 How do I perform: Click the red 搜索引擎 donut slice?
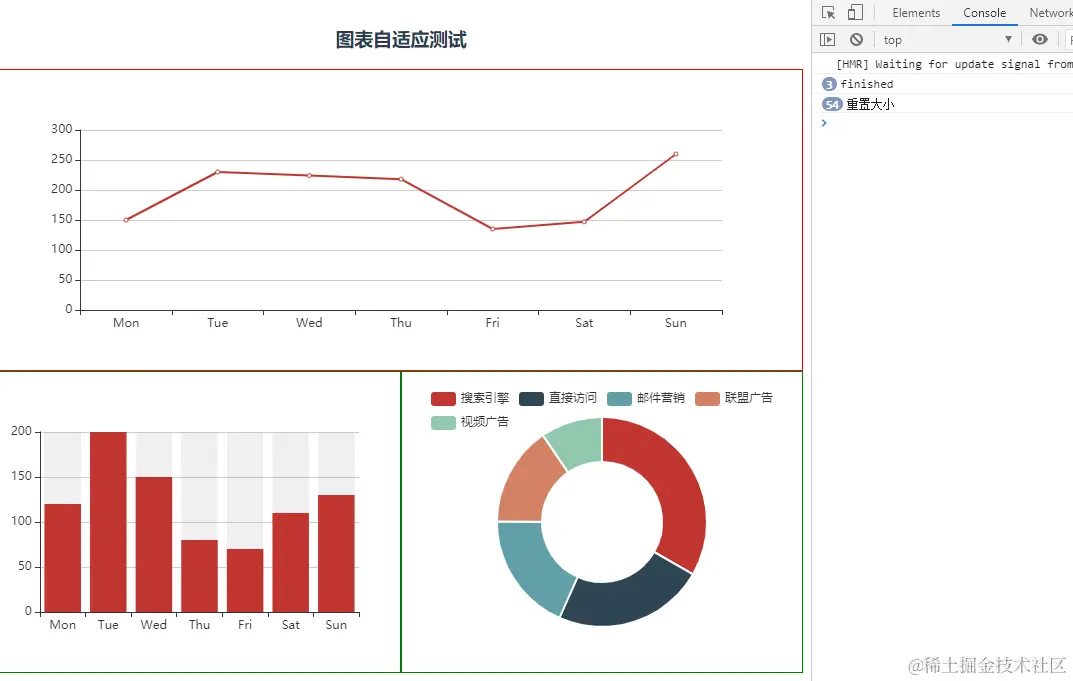click(674, 479)
